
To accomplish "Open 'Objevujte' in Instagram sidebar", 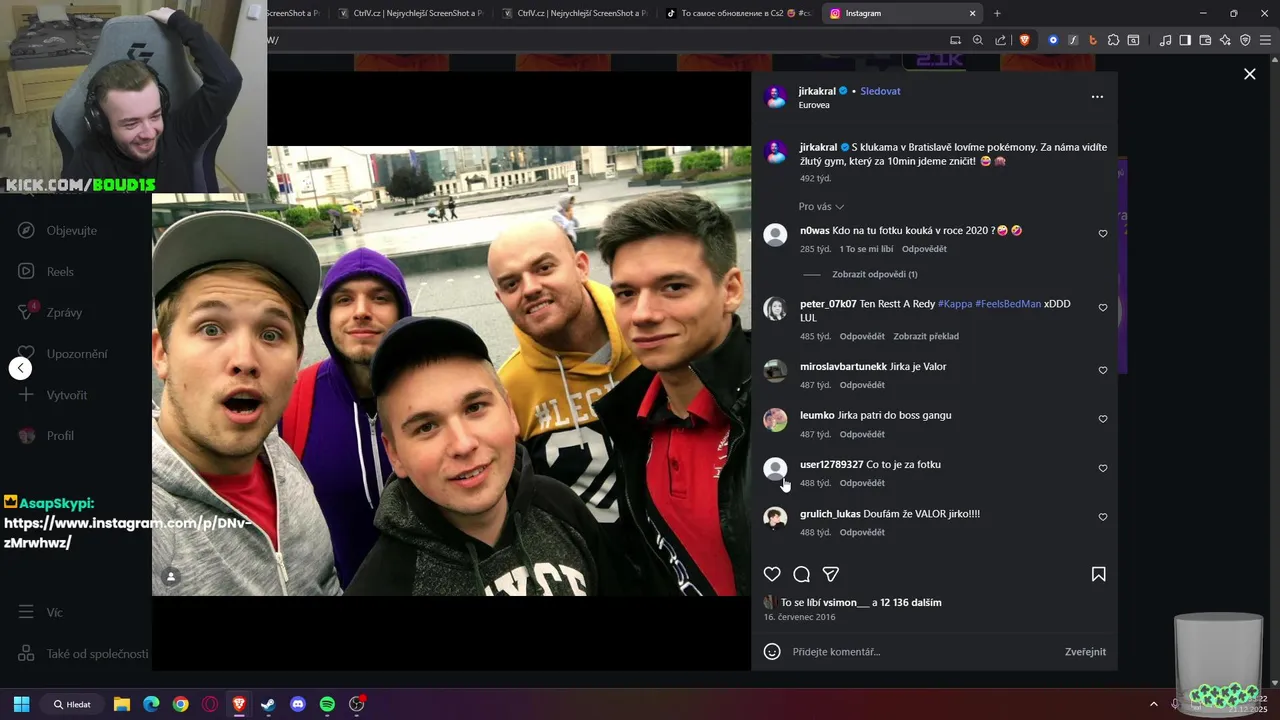I will [x=58, y=230].
